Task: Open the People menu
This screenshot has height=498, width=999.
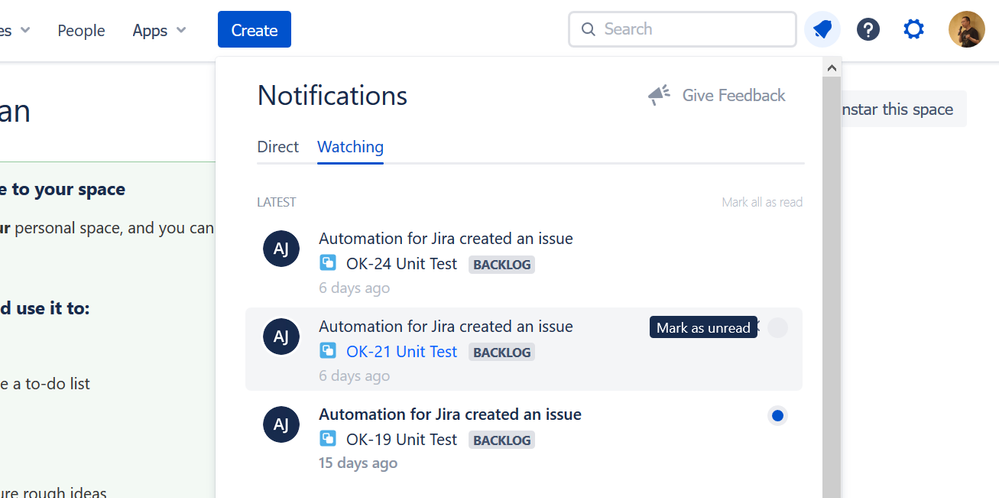Action: pos(81,30)
